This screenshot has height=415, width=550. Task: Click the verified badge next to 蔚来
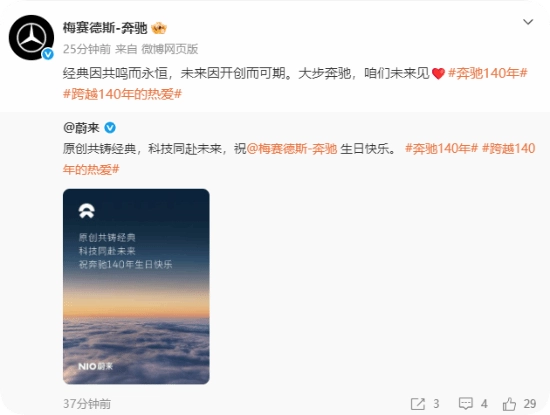pyautogui.click(x=110, y=128)
